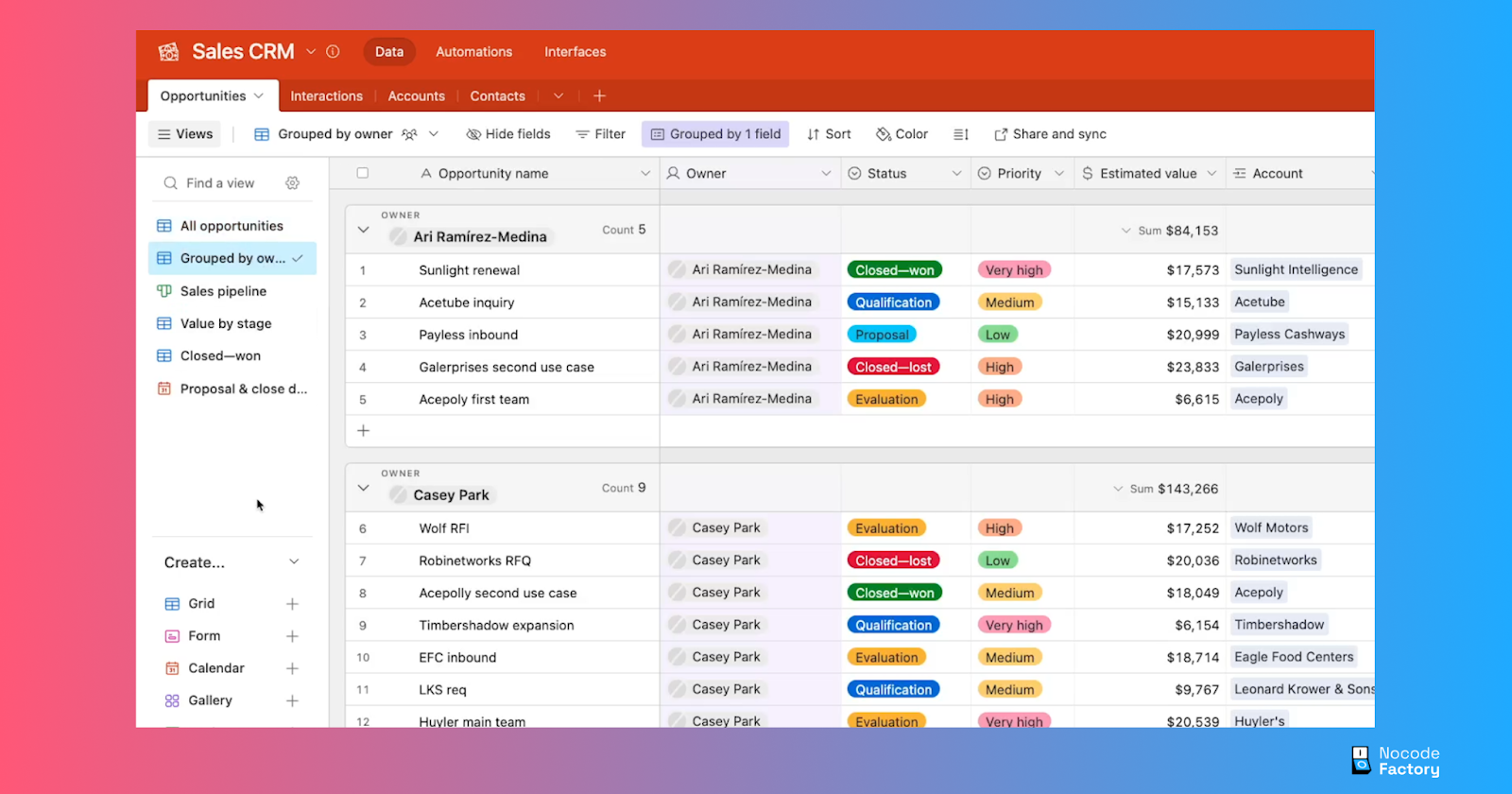The height and width of the screenshot is (794, 1512).
Task: Click Closed—won status tag on Sunlight renewal
Action: (x=895, y=270)
